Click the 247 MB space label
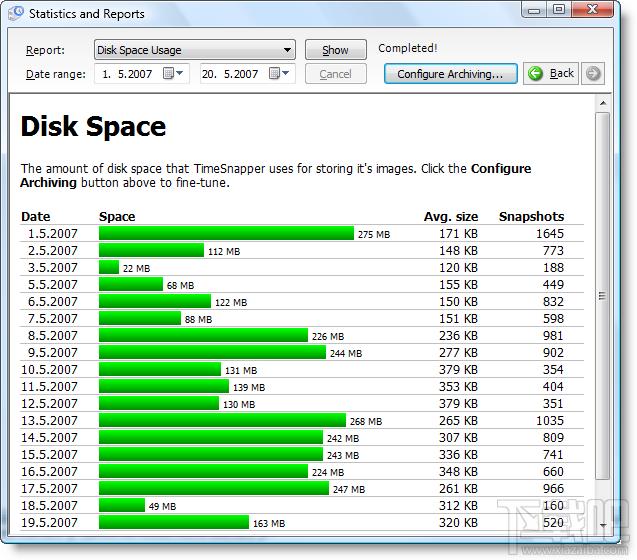This screenshot has height=560, width=637. click(349, 490)
